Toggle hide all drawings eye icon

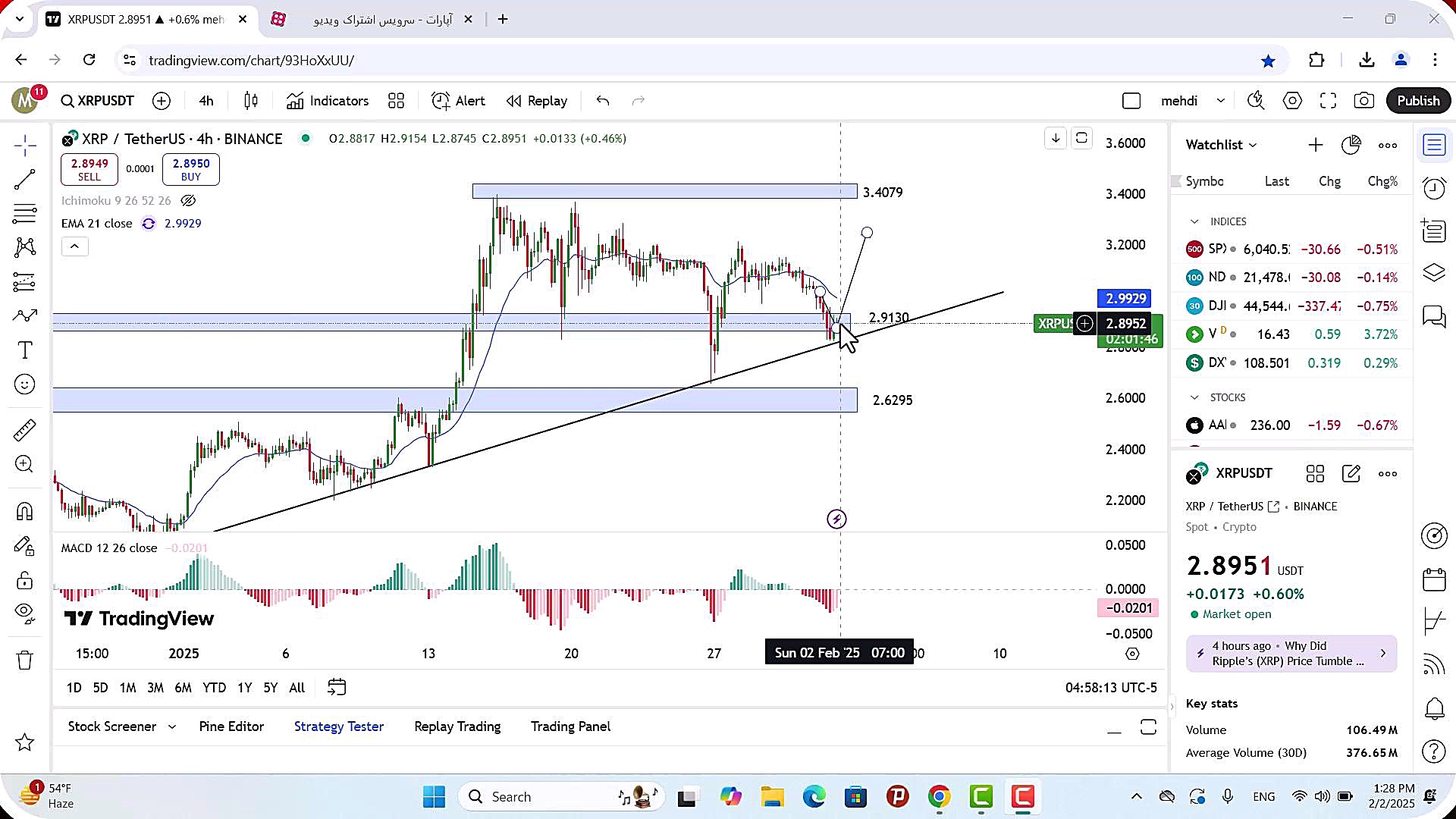click(x=25, y=613)
